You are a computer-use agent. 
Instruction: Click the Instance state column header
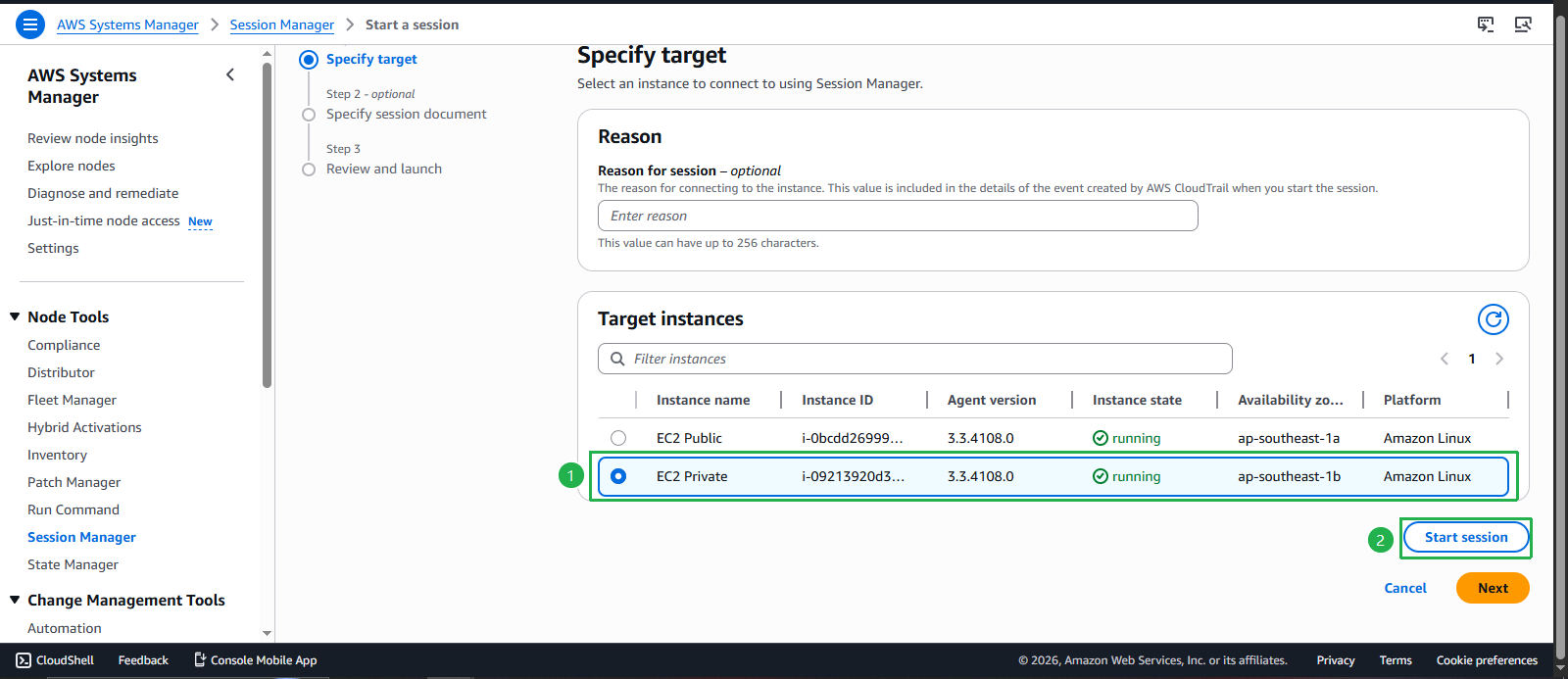(x=1137, y=400)
